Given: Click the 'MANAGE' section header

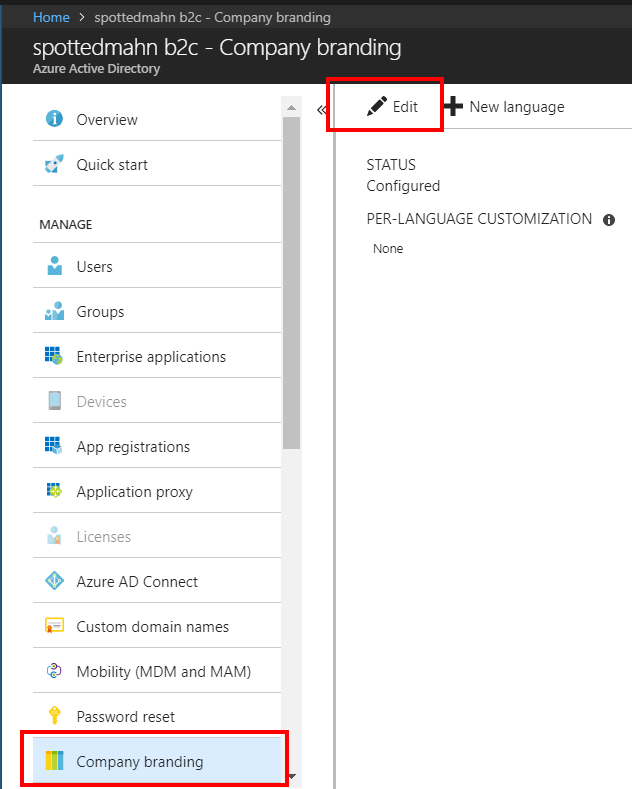Looking at the screenshot, I should (66, 224).
